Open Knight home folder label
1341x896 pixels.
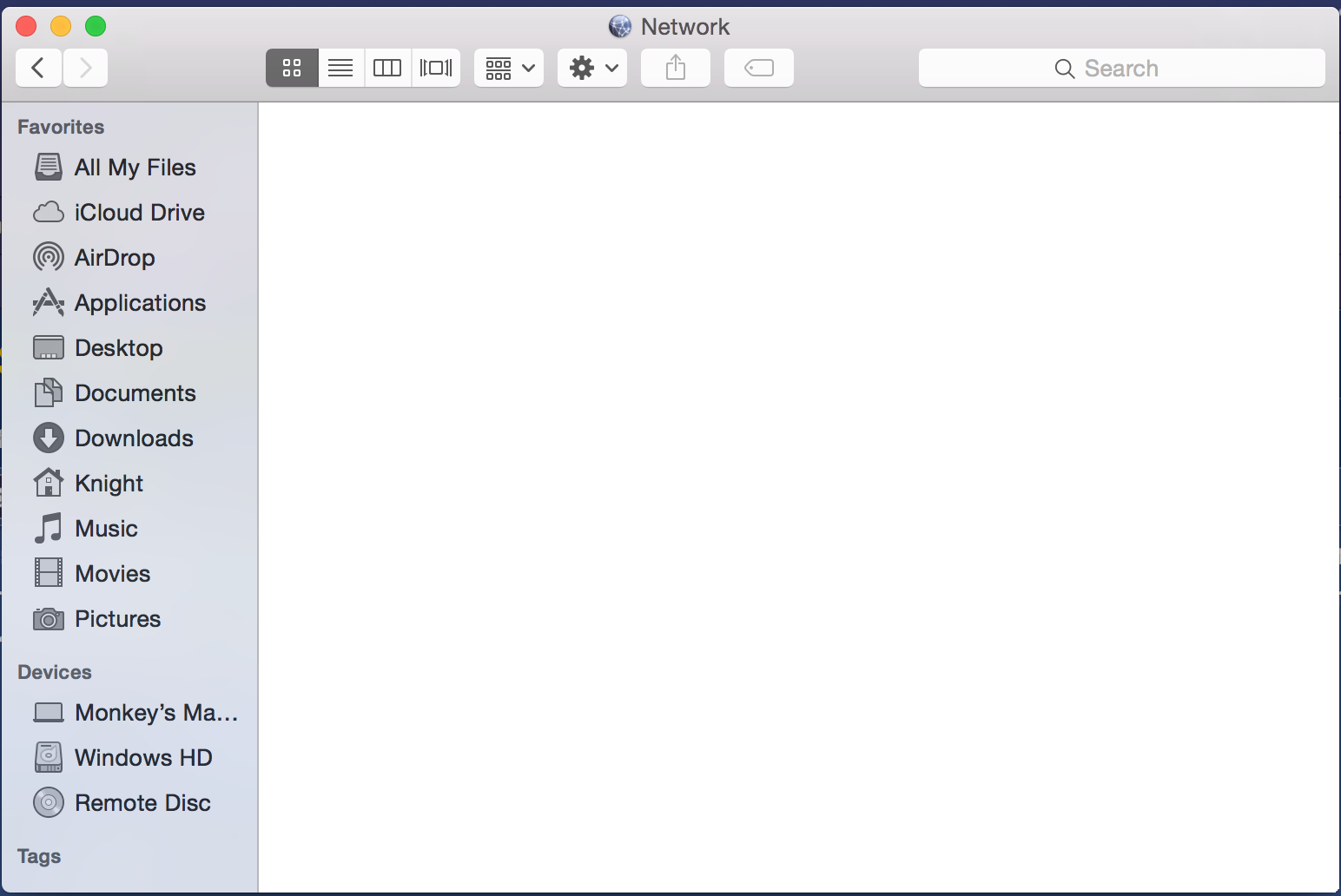coord(109,484)
